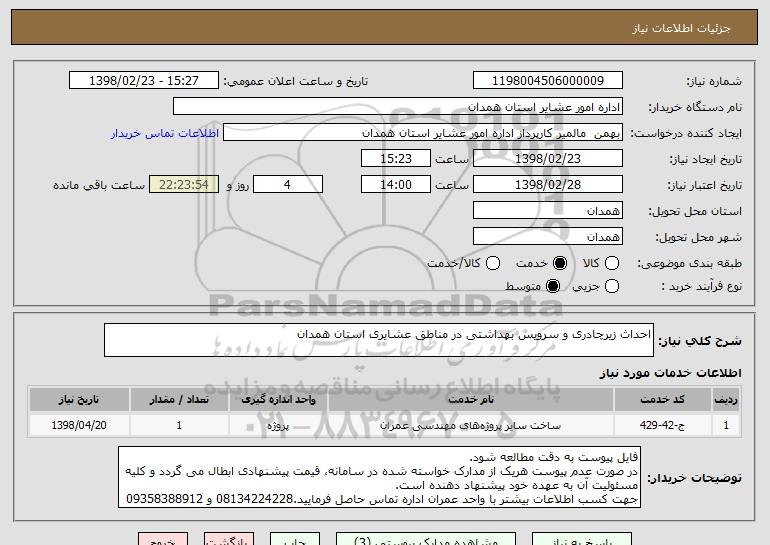770x545 pixels.
Task: Click the تعداد / مقدار column header
Action: point(179,400)
